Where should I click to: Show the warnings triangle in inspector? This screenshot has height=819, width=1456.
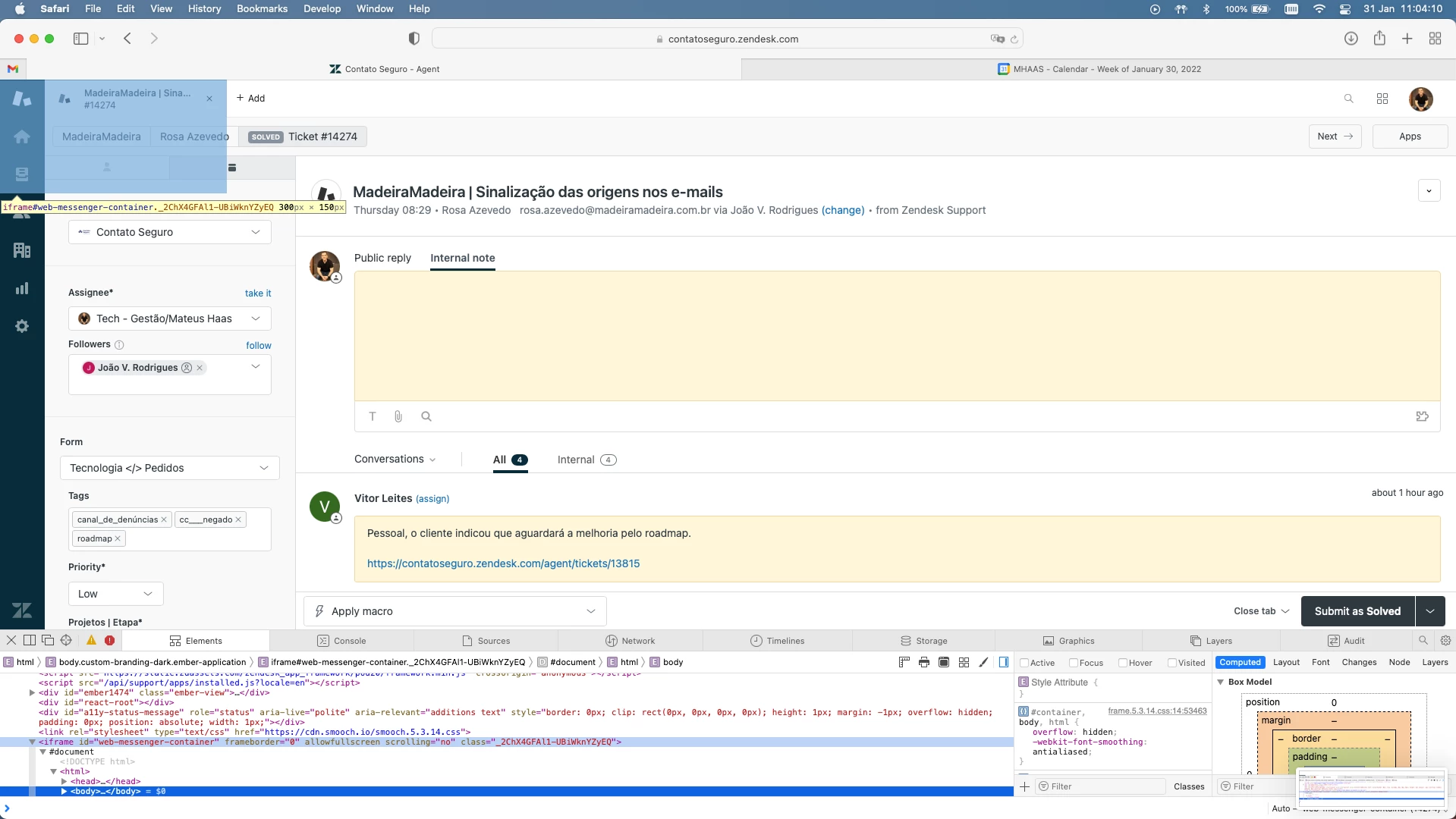tap(91, 640)
